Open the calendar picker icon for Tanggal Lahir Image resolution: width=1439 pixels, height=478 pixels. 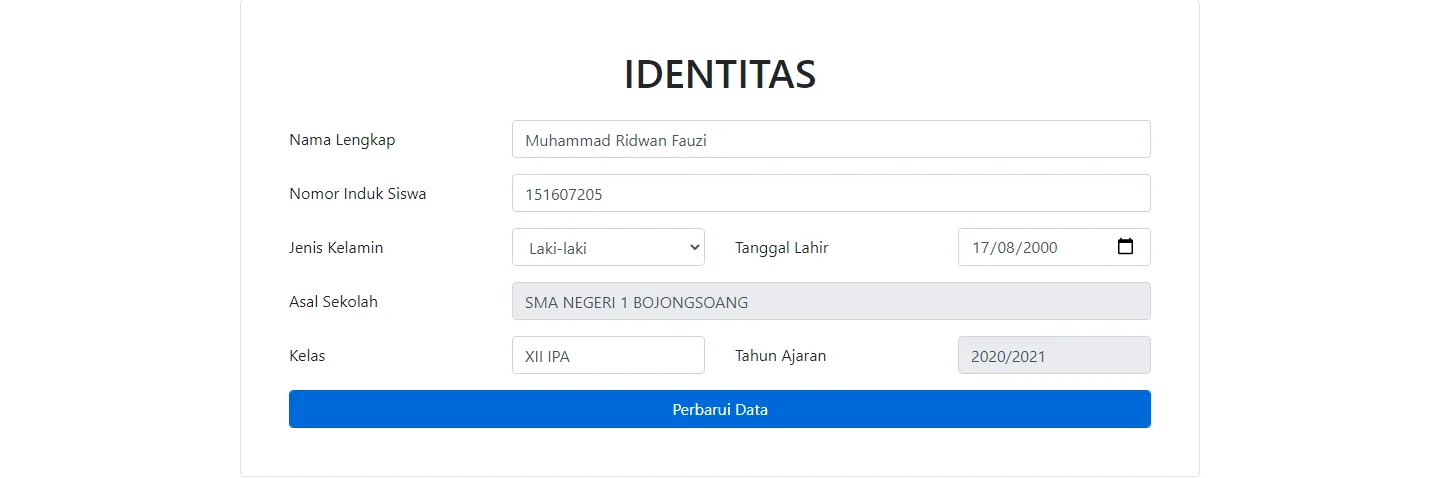tap(1125, 247)
